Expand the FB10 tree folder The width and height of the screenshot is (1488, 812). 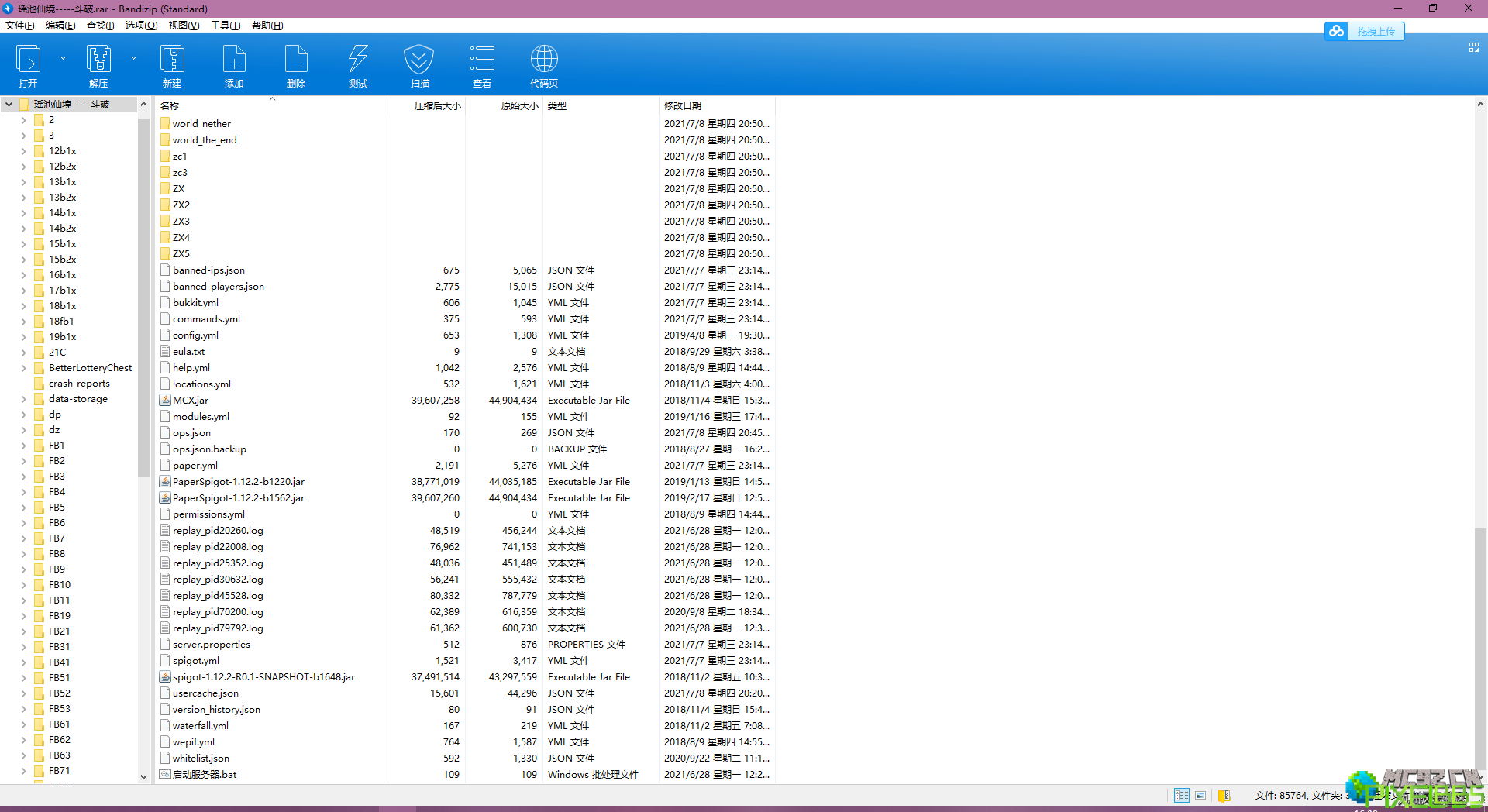pos(23,585)
